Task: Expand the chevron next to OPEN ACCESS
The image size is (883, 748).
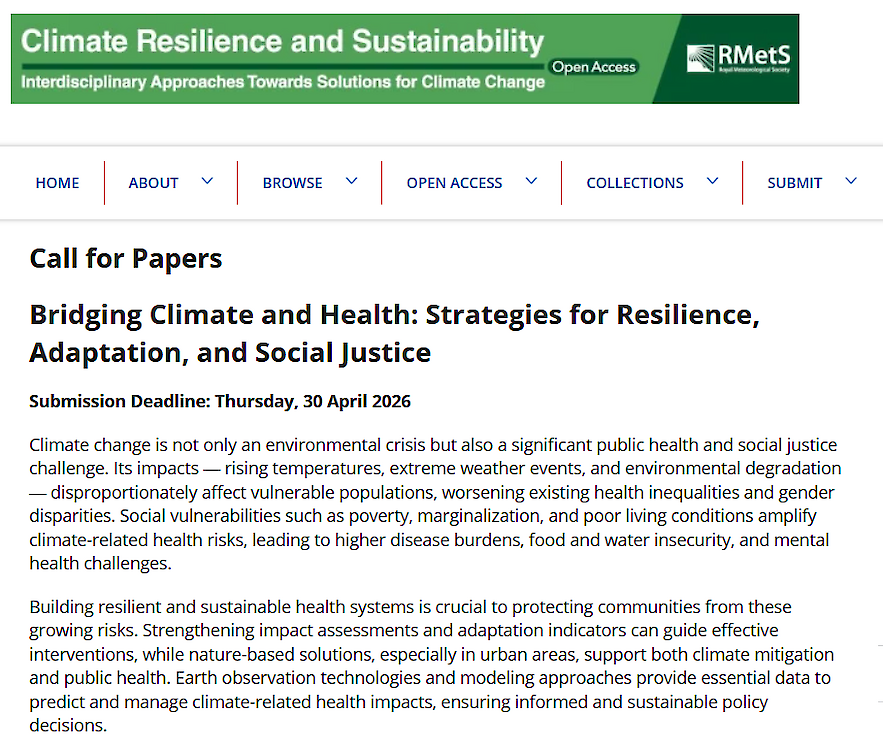Action: click(x=531, y=182)
